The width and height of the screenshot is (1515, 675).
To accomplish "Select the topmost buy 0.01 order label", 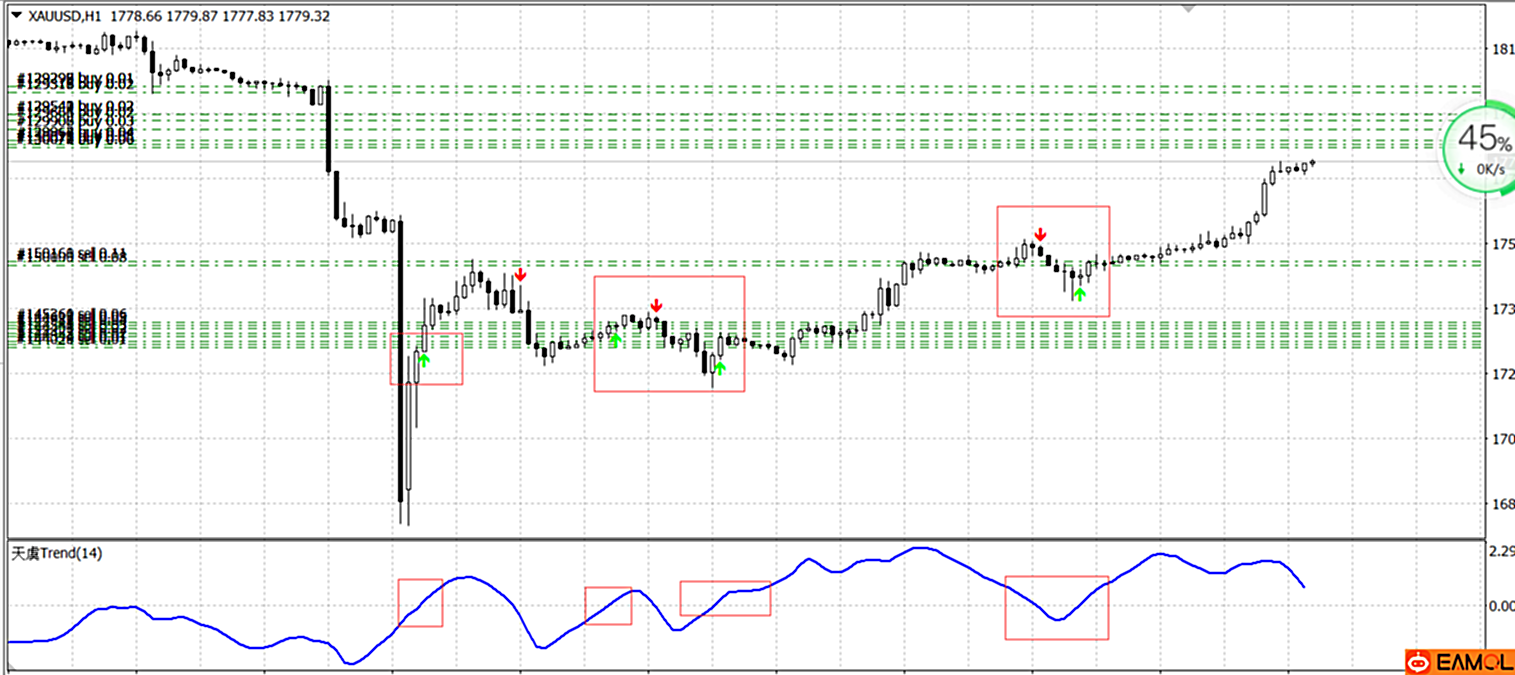I will [x=75, y=79].
